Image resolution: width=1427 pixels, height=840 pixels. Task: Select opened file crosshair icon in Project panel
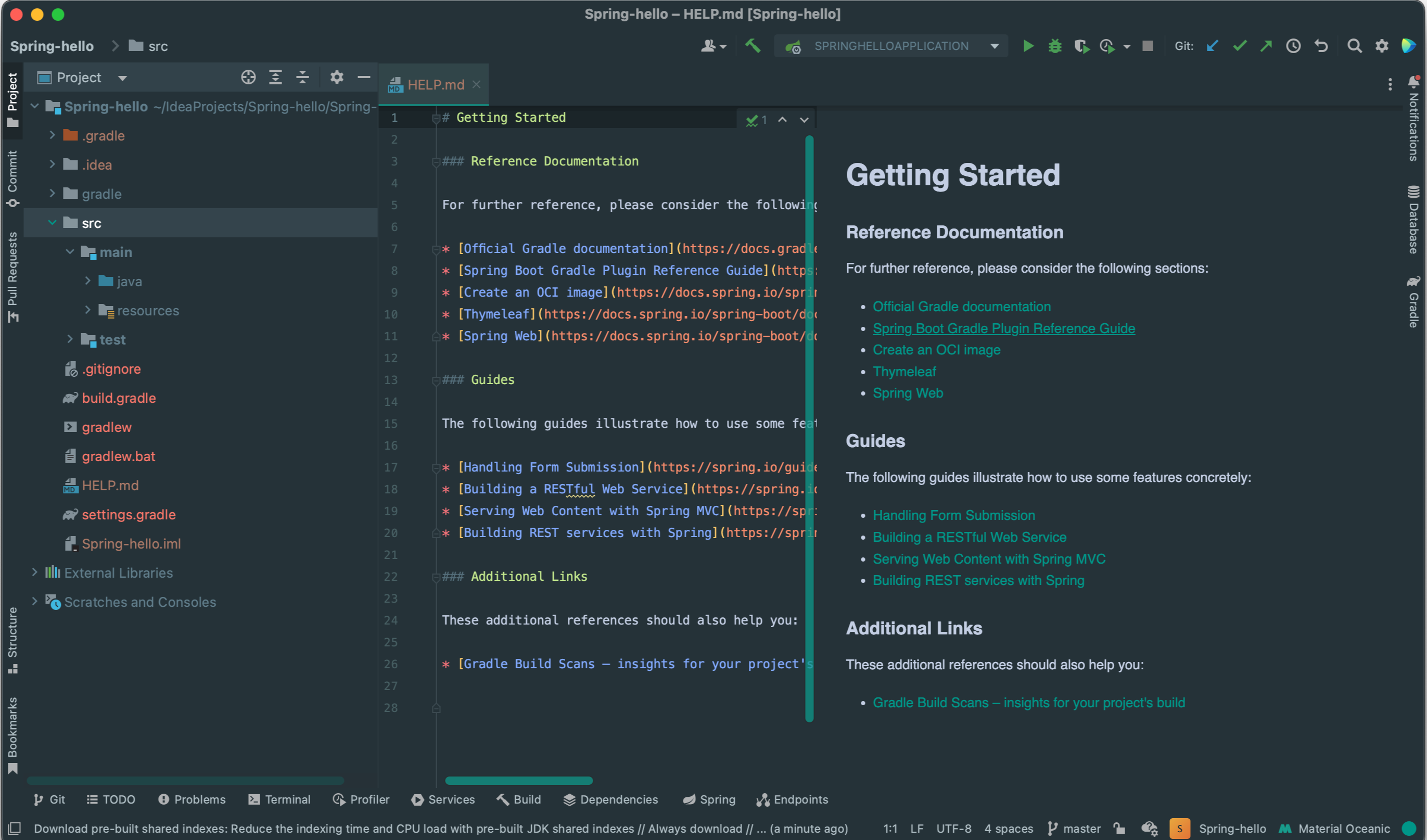pos(248,77)
